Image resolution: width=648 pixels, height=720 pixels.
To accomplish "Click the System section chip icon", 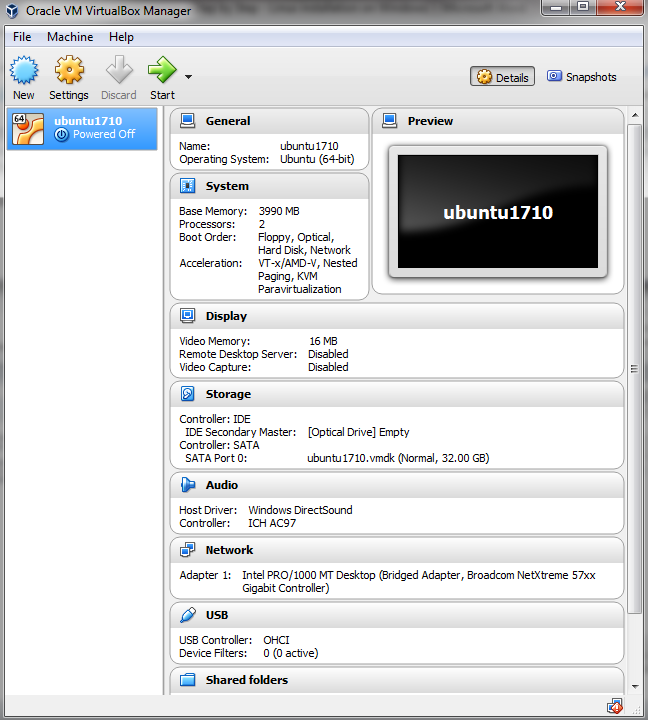I will click(187, 186).
